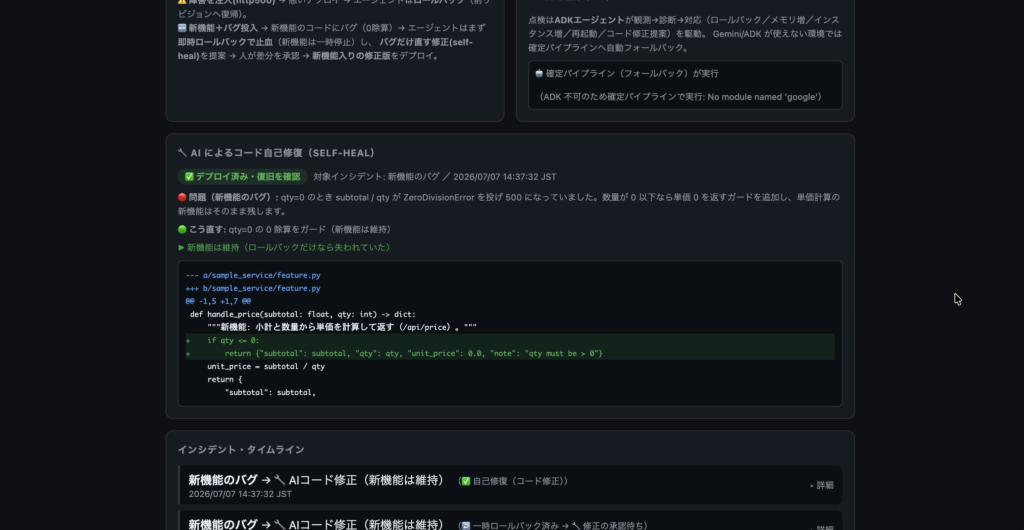Click the NEW icon beside 新機能＋バグ投入
Screen dimensions: 1024x530
pos(182,28)
